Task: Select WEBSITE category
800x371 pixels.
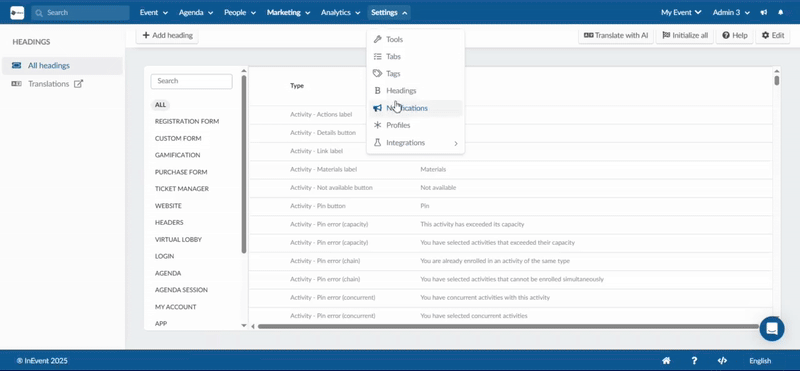Action: pyautogui.click(x=168, y=206)
